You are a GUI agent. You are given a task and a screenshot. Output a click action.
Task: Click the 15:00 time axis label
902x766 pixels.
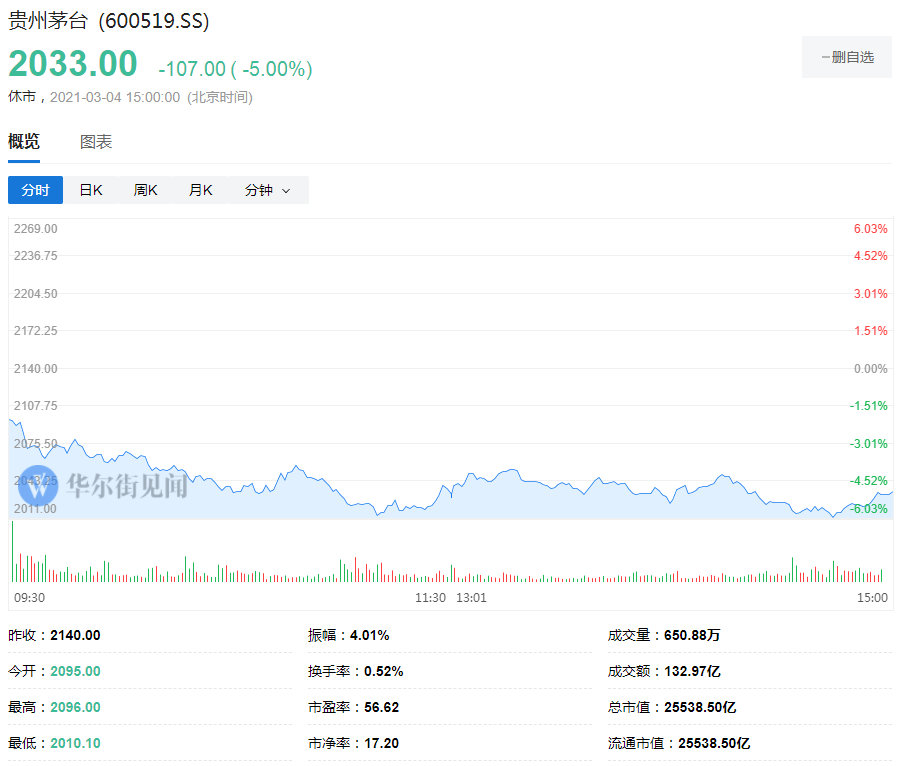coord(872,598)
